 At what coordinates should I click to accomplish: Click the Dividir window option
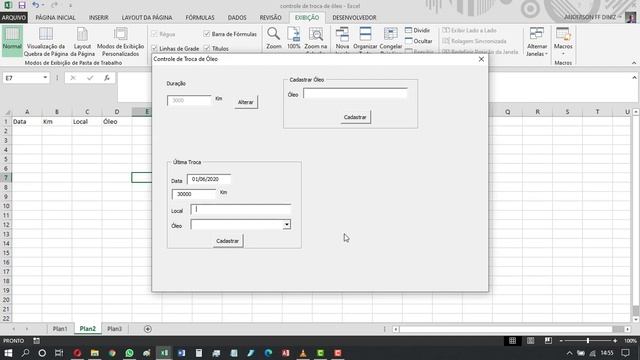tap(418, 31)
